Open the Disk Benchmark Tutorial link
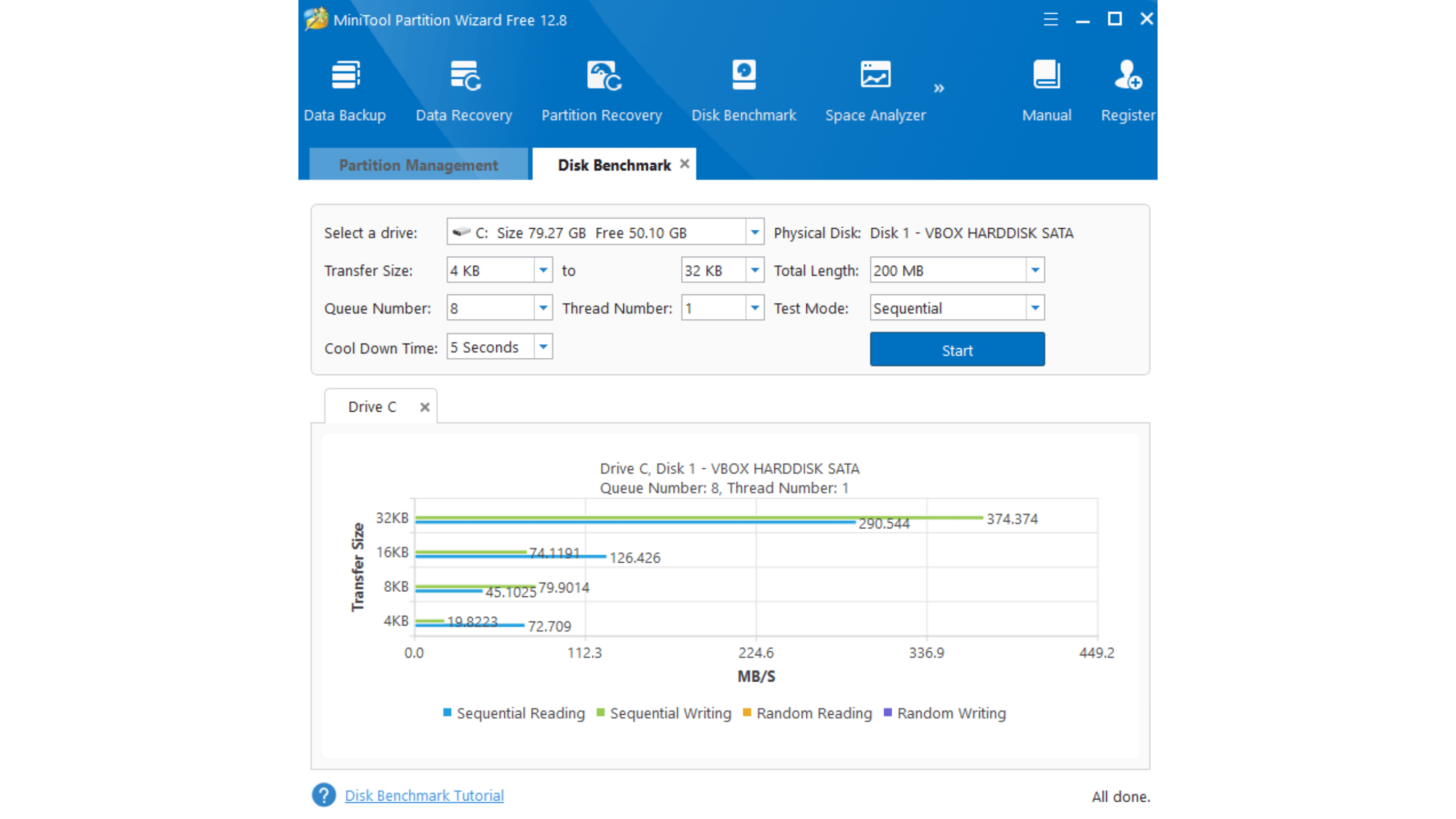 point(424,795)
